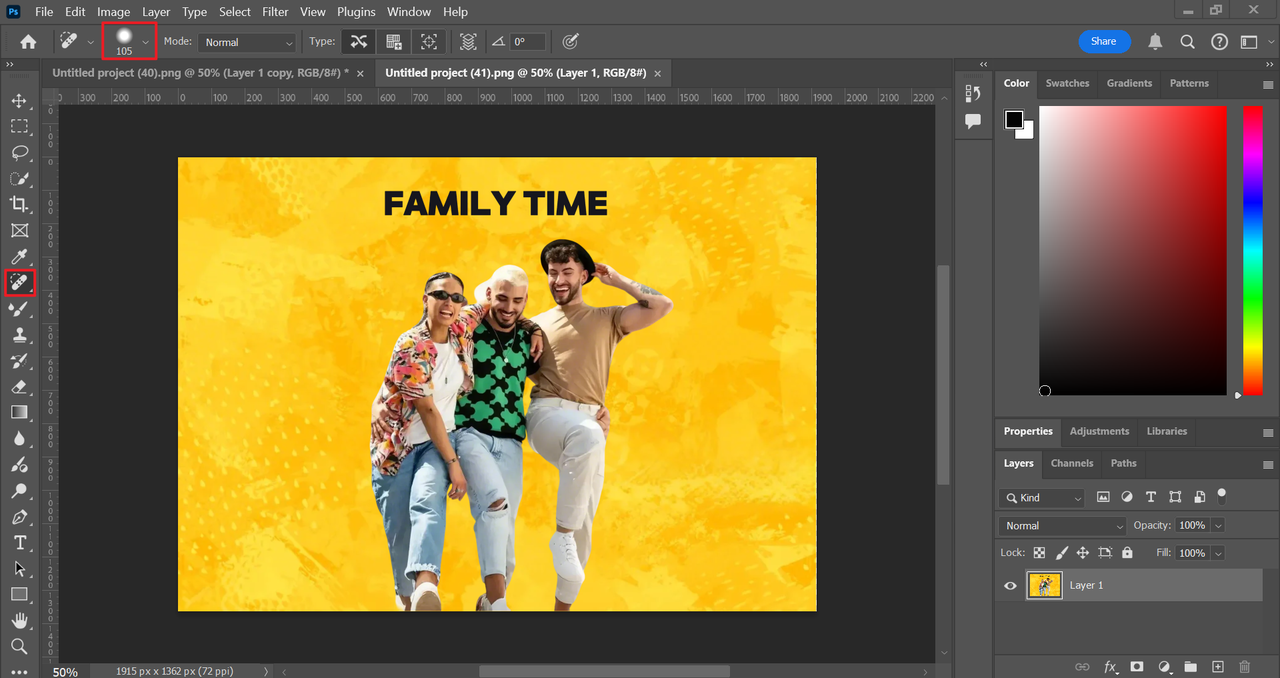Select the Blur tool

pos(19,439)
